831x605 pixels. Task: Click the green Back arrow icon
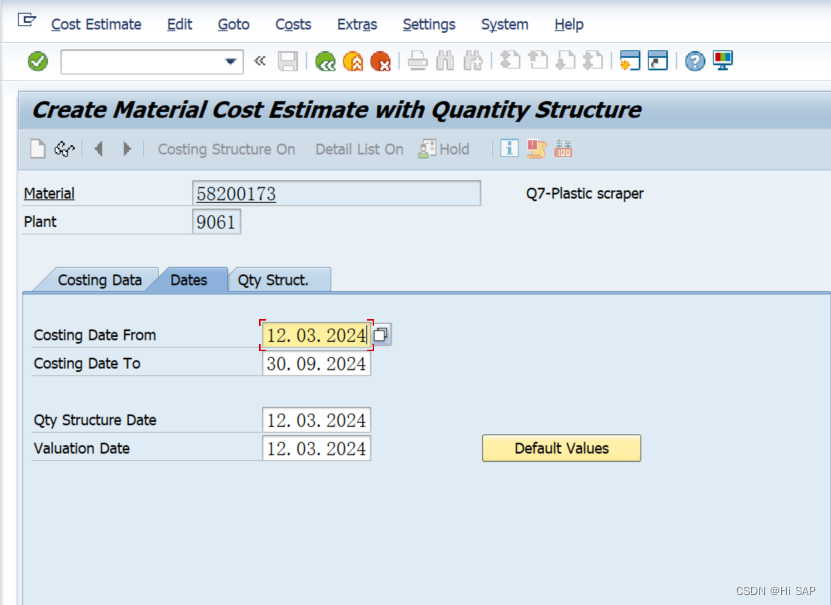click(326, 61)
